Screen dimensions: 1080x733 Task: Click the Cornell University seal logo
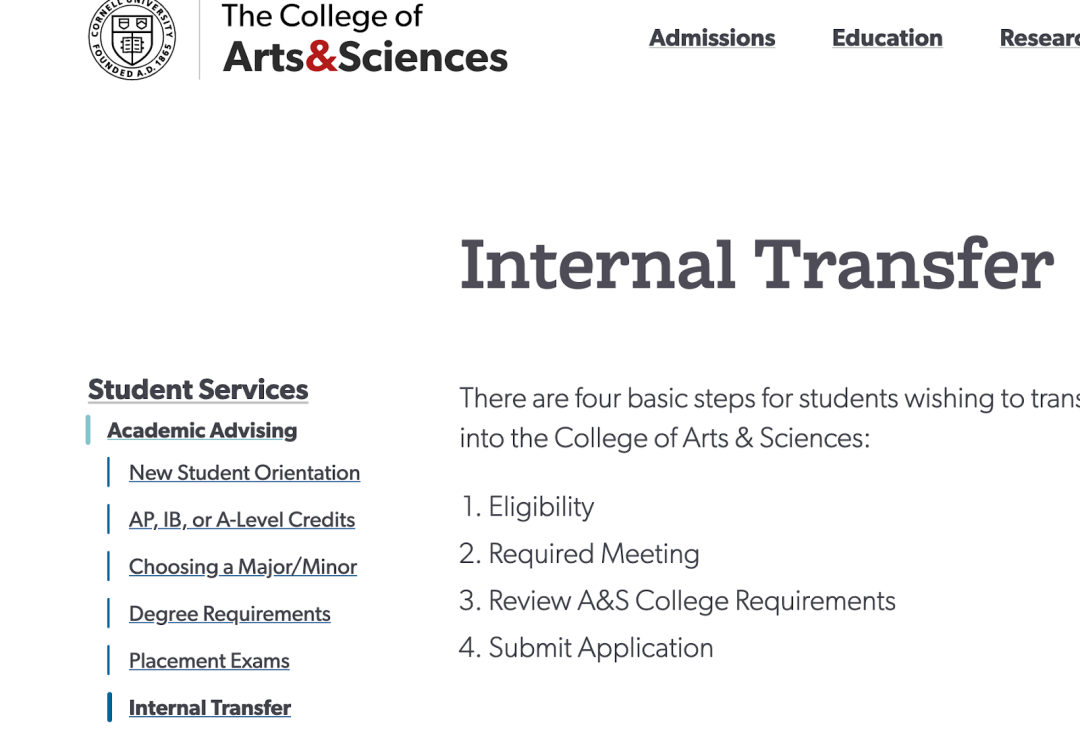132,38
